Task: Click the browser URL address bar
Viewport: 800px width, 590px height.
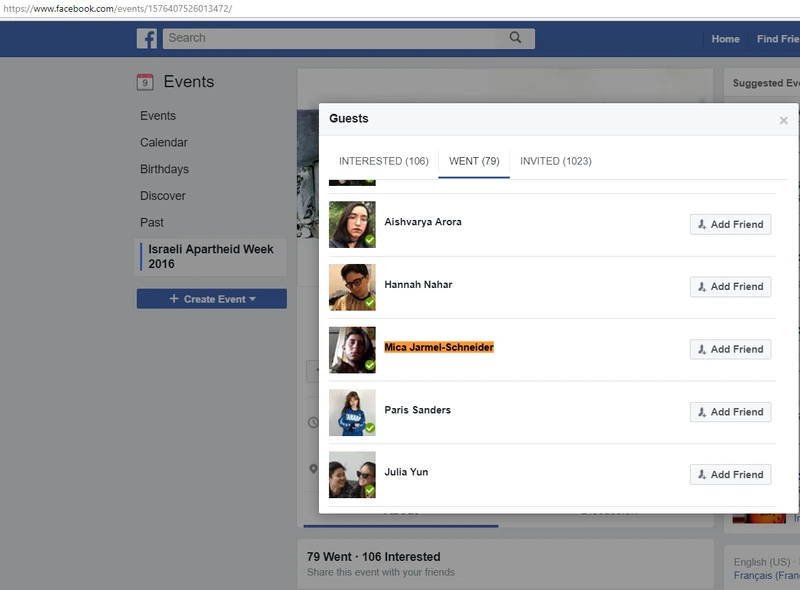Action: pos(400,9)
